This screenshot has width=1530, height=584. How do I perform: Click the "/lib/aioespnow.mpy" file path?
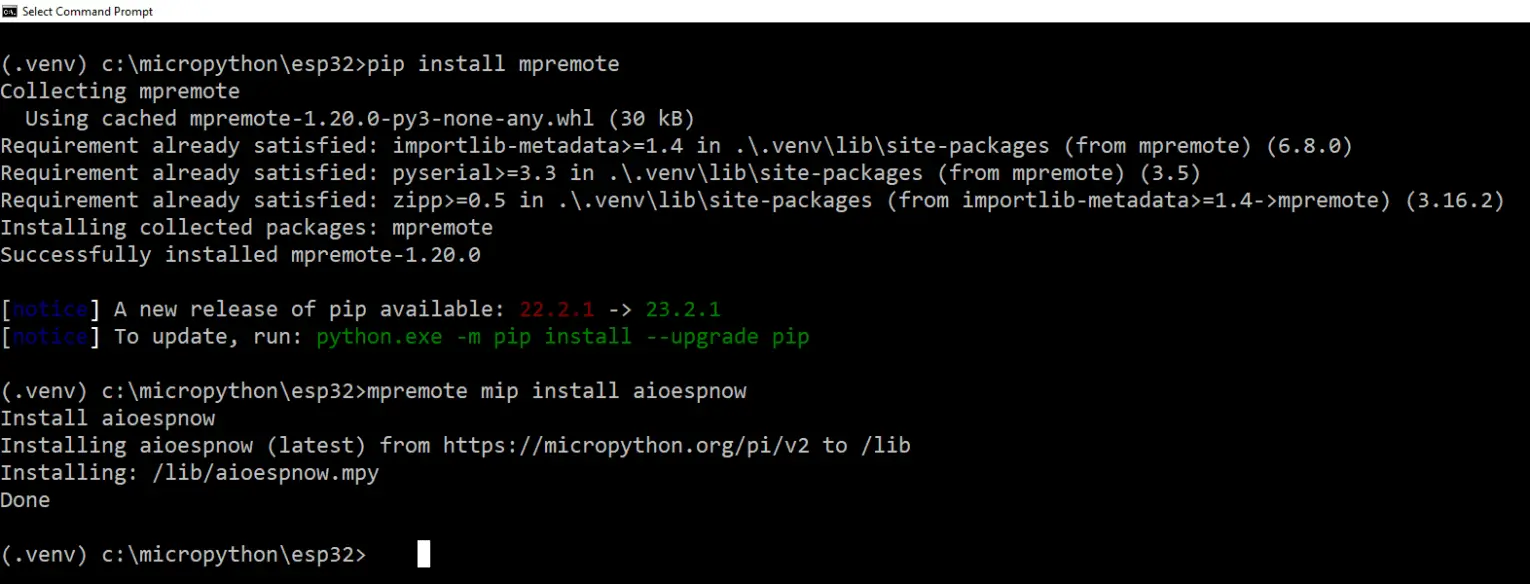pos(266,472)
